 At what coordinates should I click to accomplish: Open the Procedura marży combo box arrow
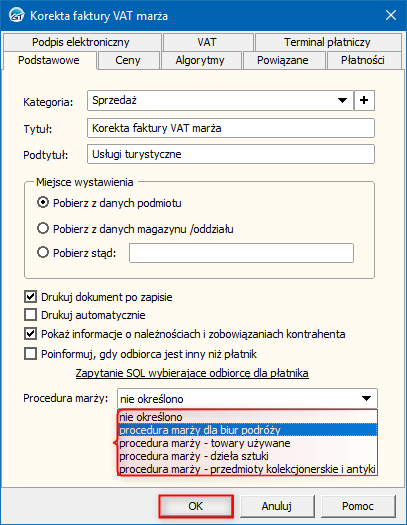(x=367, y=398)
